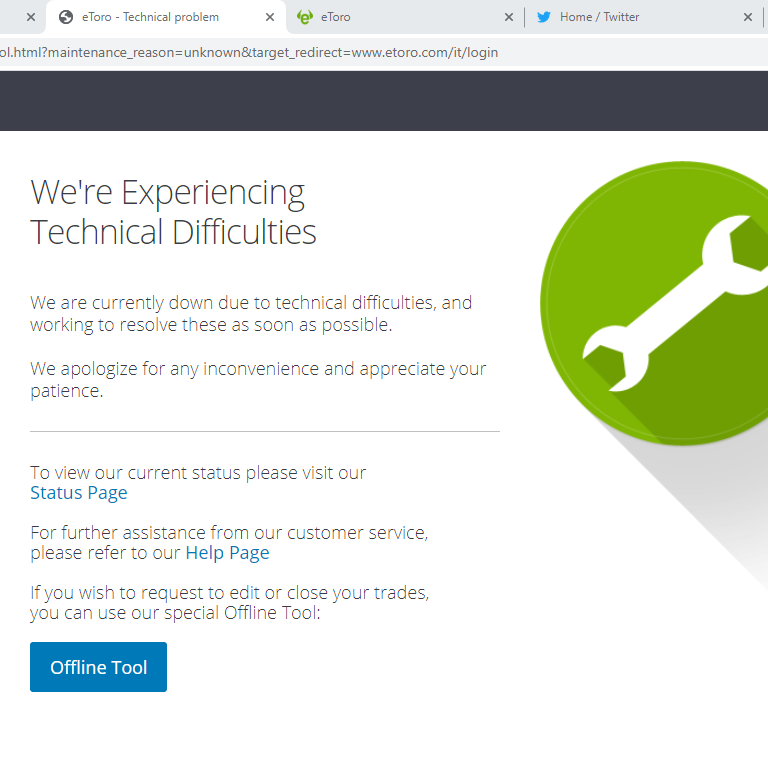Open the Home / Twitter tab

pos(644,17)
